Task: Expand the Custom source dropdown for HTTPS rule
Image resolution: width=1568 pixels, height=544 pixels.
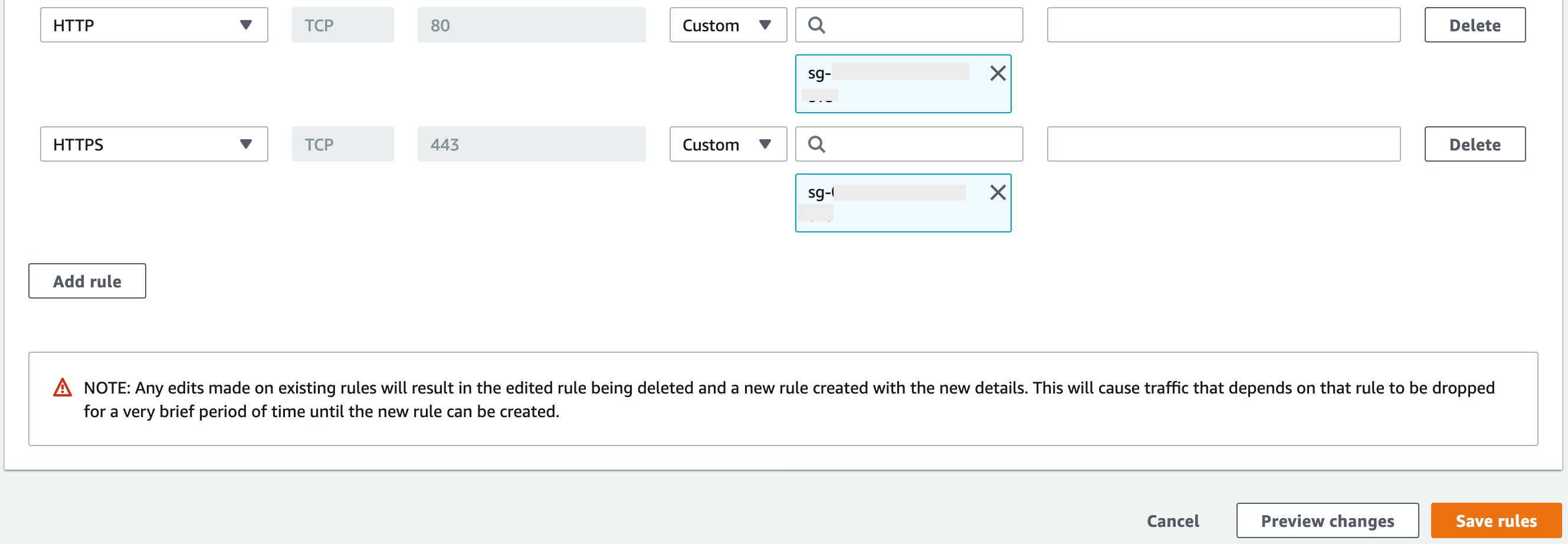Action: (x=727, y=144)
